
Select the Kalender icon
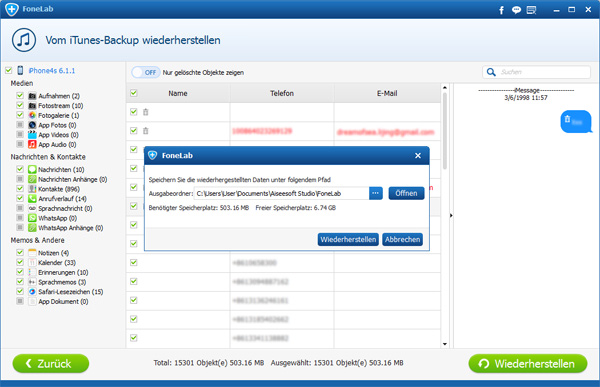pyautogui.click(x=32, y=262)
